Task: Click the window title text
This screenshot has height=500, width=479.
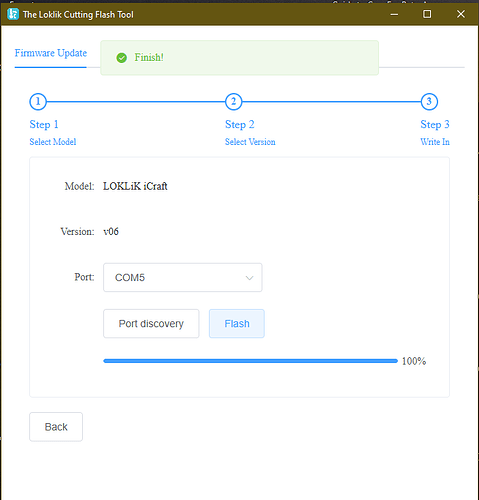Action: click(78, 15)
